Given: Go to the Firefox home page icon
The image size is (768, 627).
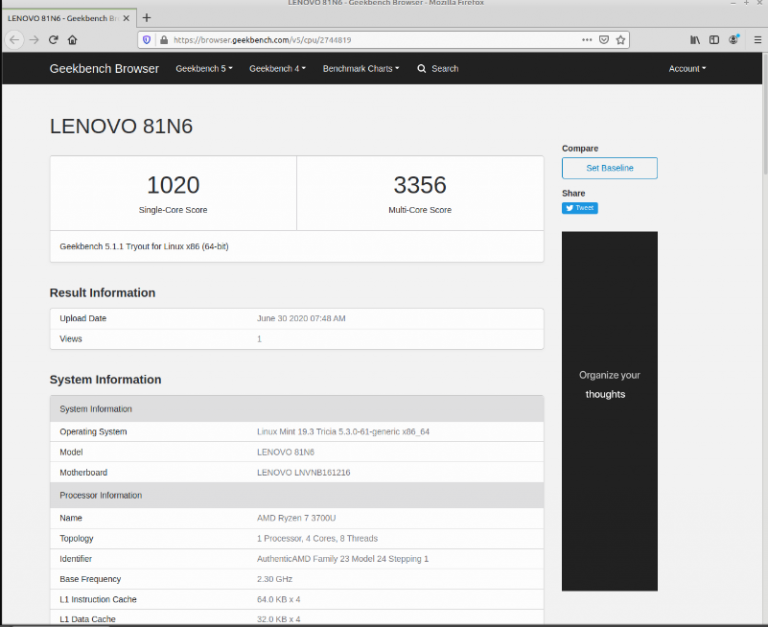Looking at the screenshot, I should tap(72, 40).
